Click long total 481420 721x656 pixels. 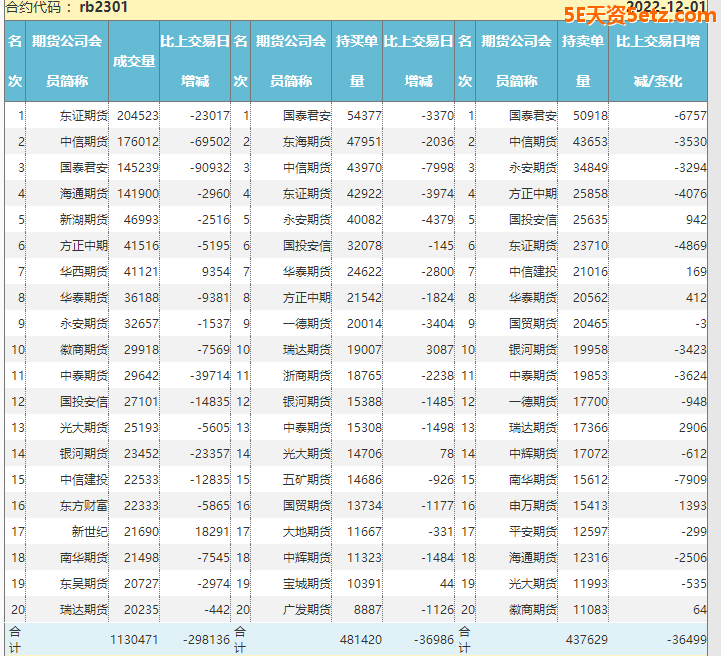point(361,639)
